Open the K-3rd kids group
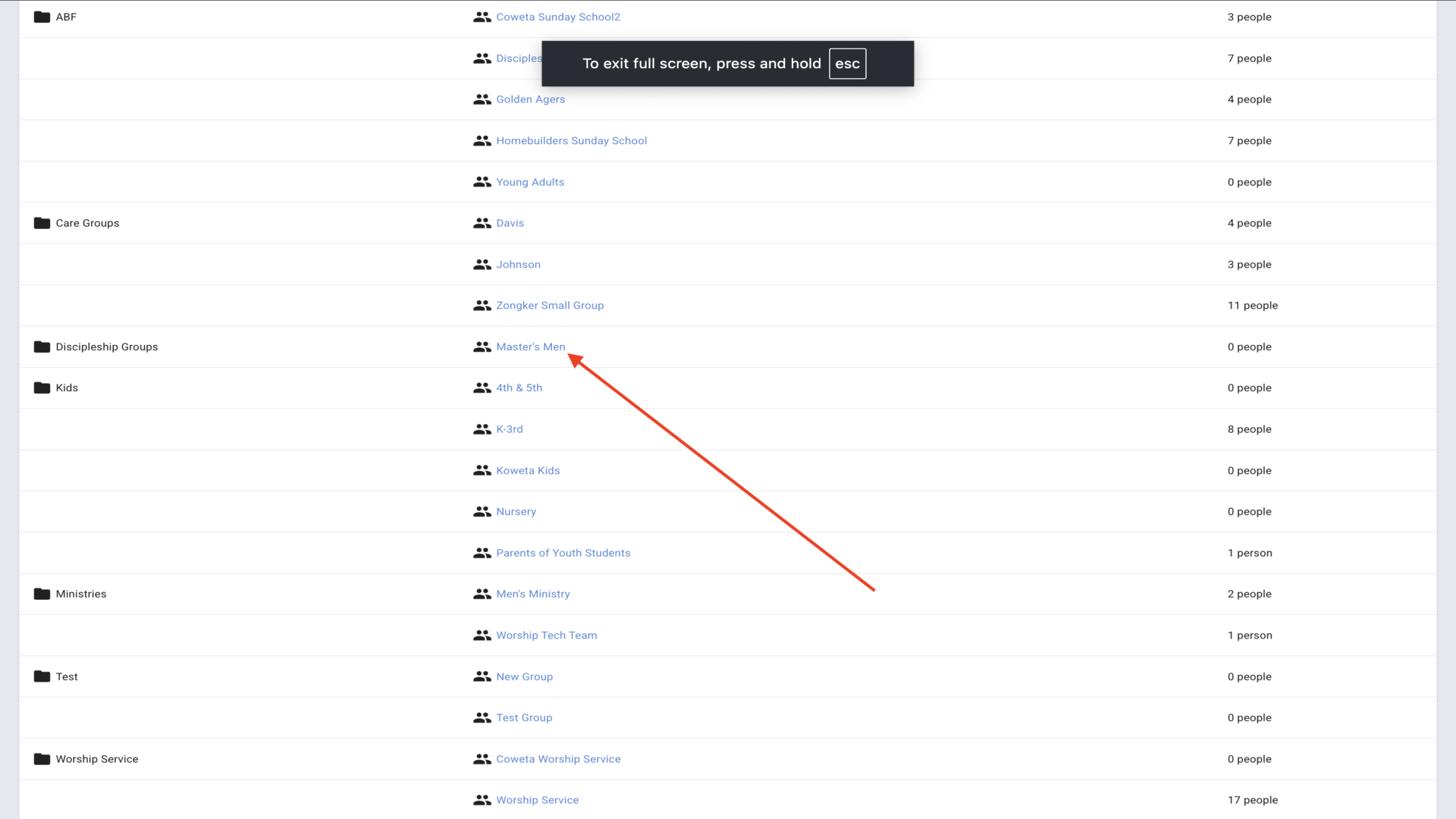The width and height of the screenshot is (1456, 819). [509, 429]
